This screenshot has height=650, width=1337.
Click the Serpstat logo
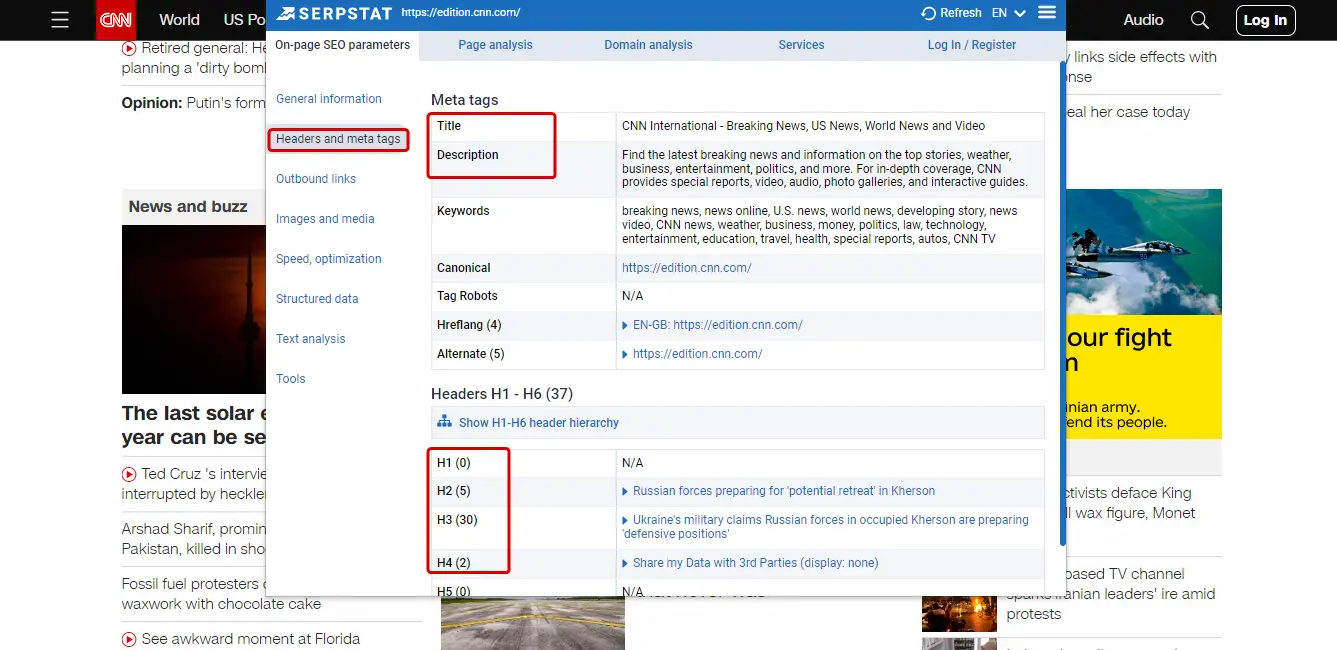[x=334, y=13]
